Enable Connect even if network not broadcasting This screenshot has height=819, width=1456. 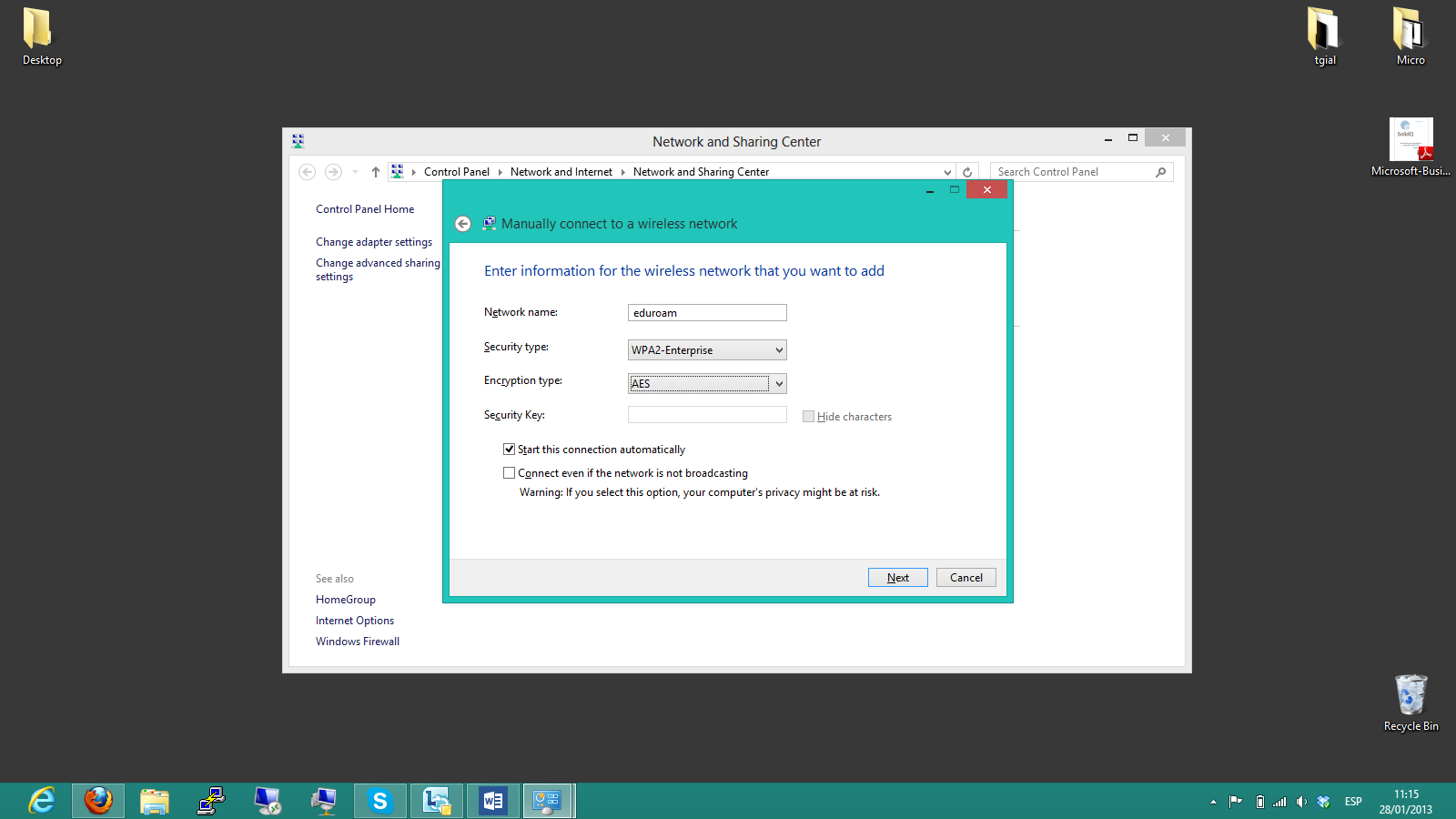tap(510, 473)
